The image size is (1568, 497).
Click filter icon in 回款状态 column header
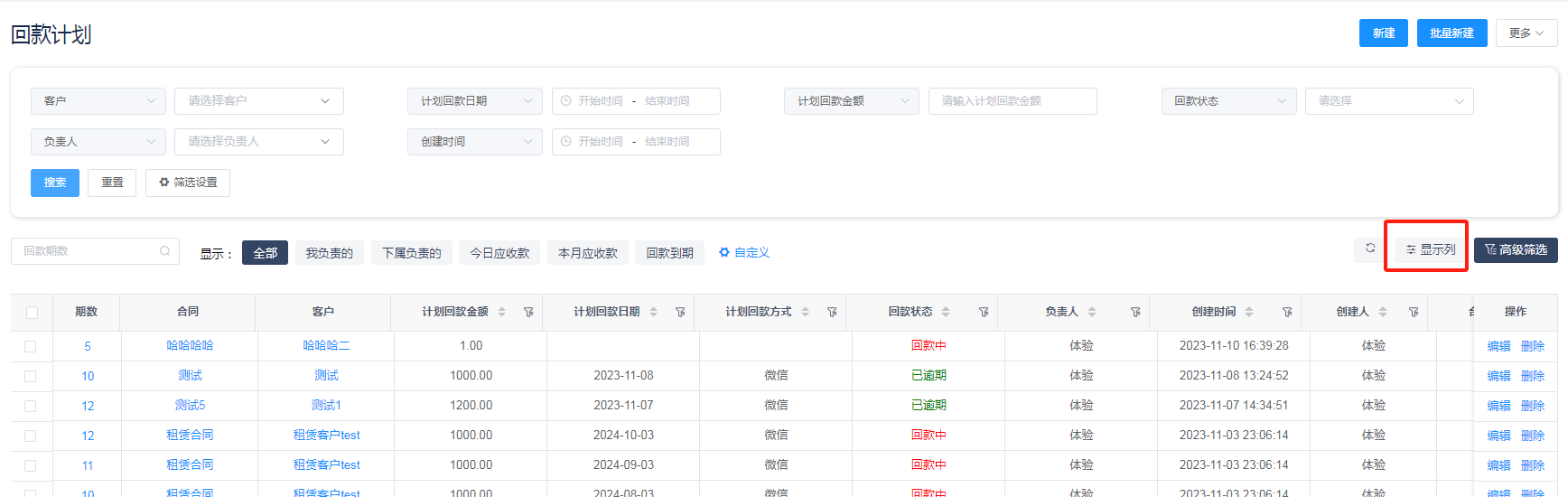984,312
